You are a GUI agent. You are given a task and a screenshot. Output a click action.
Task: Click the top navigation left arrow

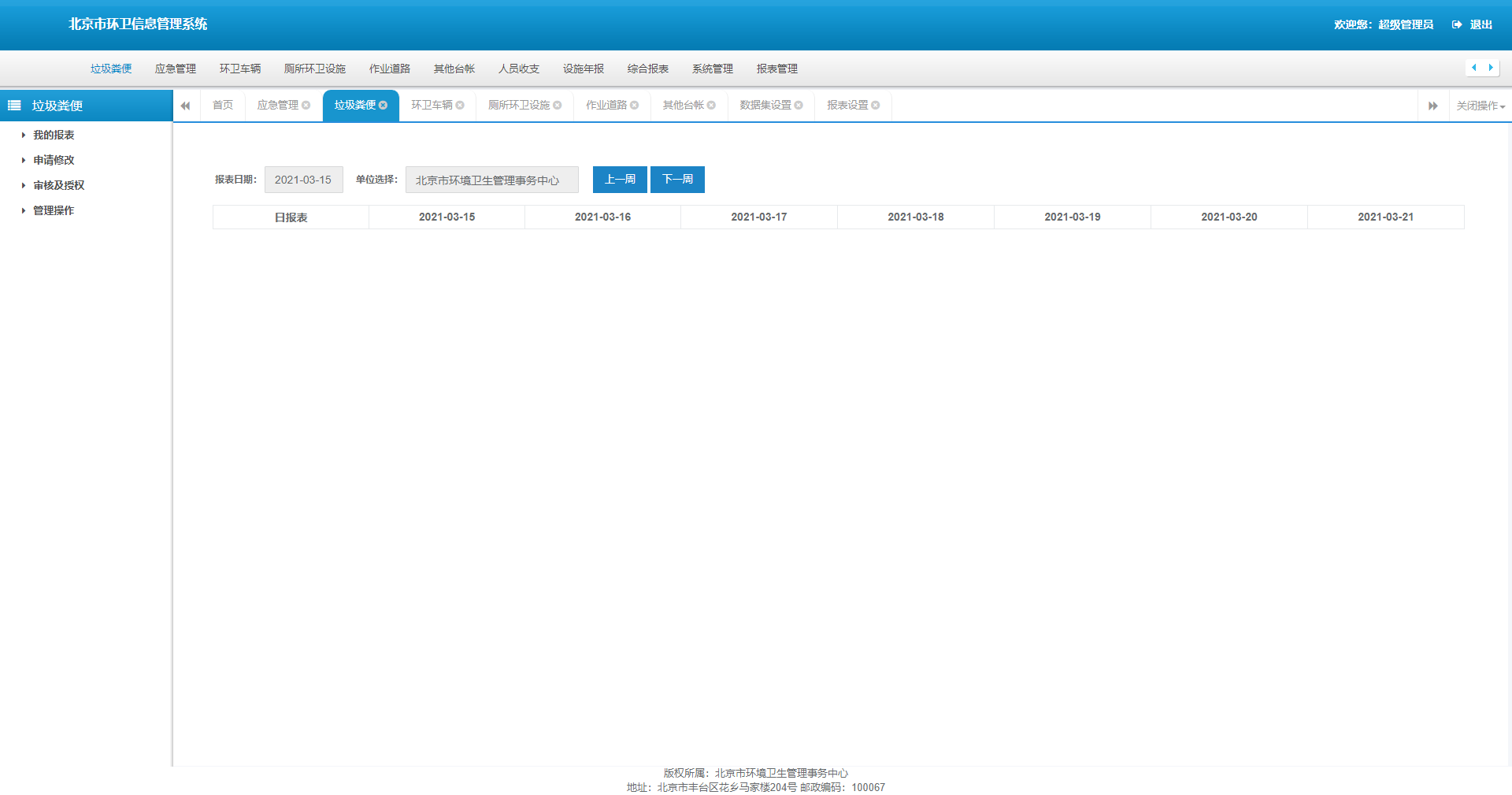point(1473,68)
